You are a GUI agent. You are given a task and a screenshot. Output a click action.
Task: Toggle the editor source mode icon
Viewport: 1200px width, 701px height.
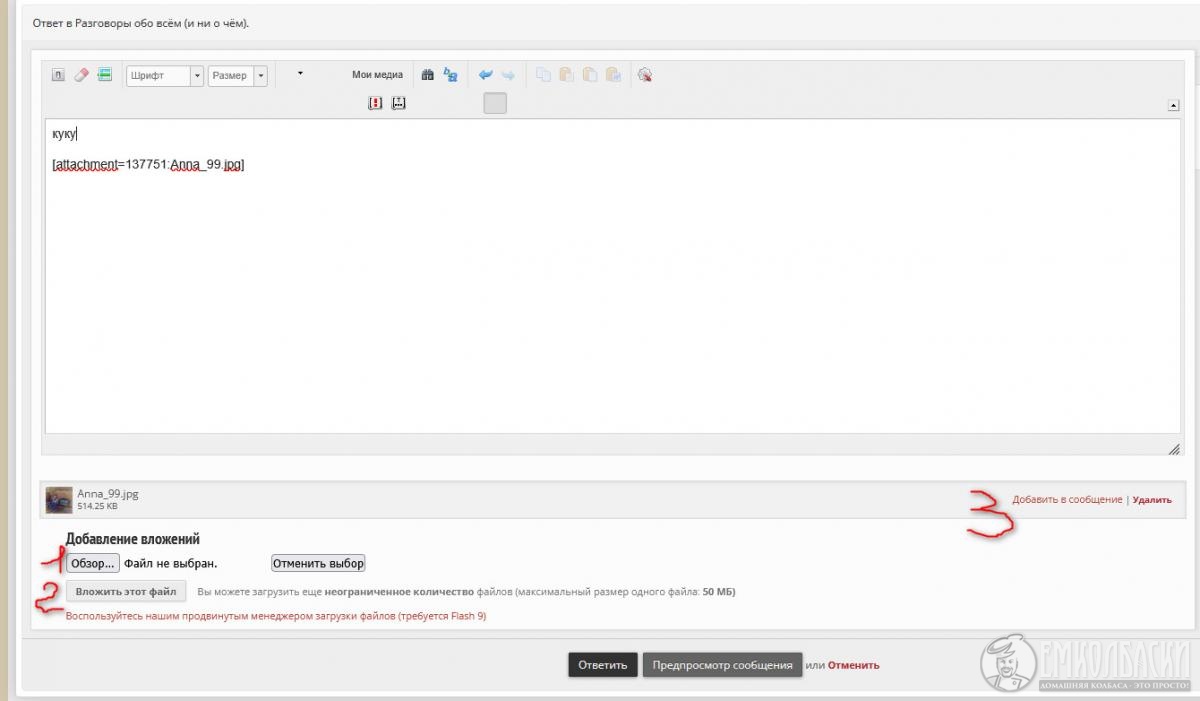(x=58, y=75)
